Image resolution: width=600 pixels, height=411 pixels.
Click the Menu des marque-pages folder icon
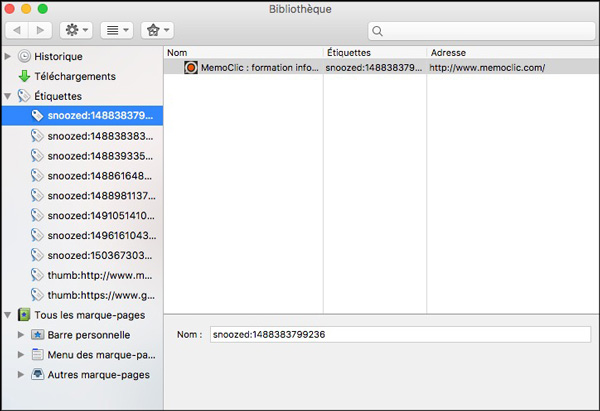pyautogui.click(x=37, y=355)
